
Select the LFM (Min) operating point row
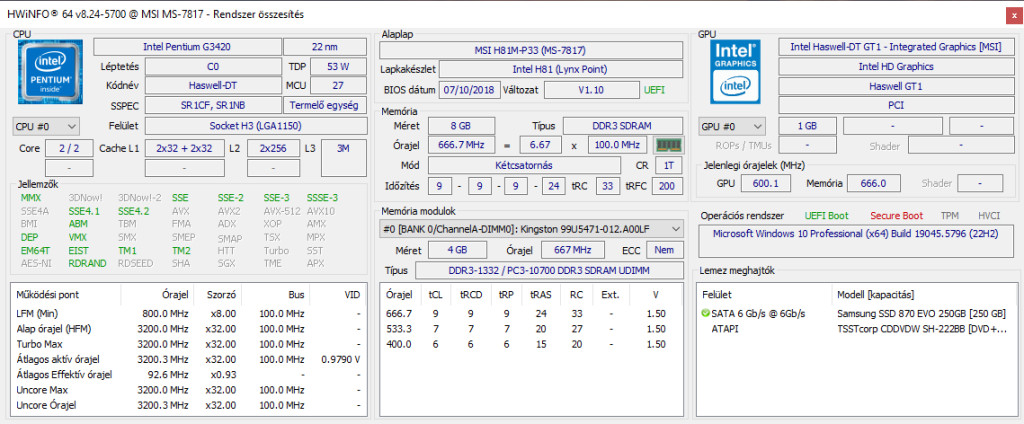(188, 314)
